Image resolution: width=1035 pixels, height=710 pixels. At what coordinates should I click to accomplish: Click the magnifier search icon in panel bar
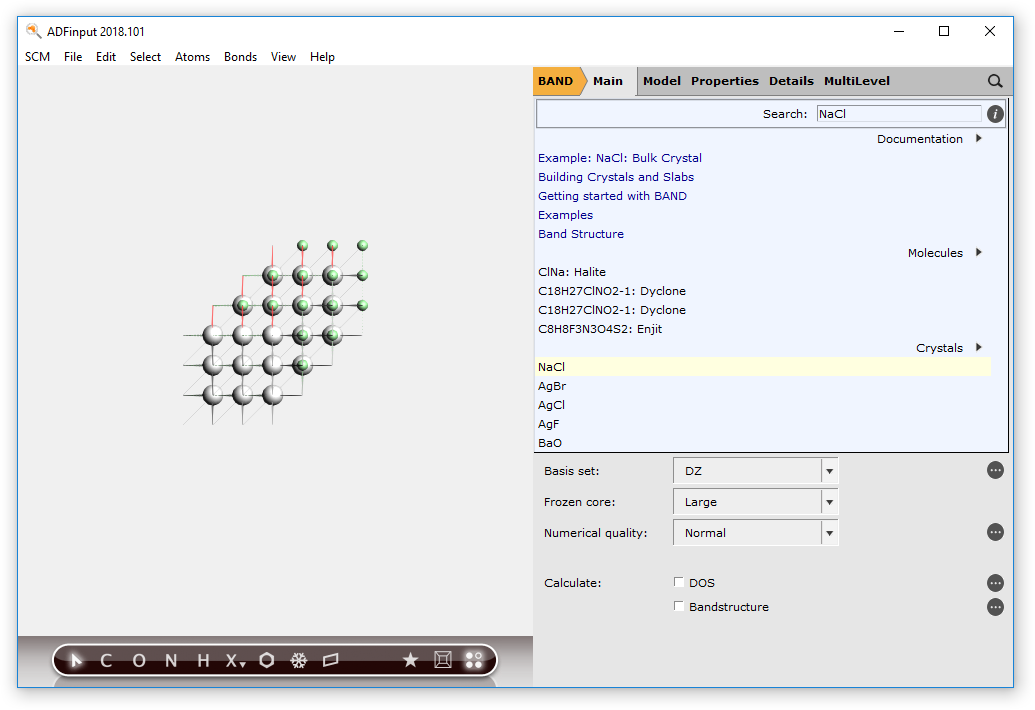coord(995,81)
